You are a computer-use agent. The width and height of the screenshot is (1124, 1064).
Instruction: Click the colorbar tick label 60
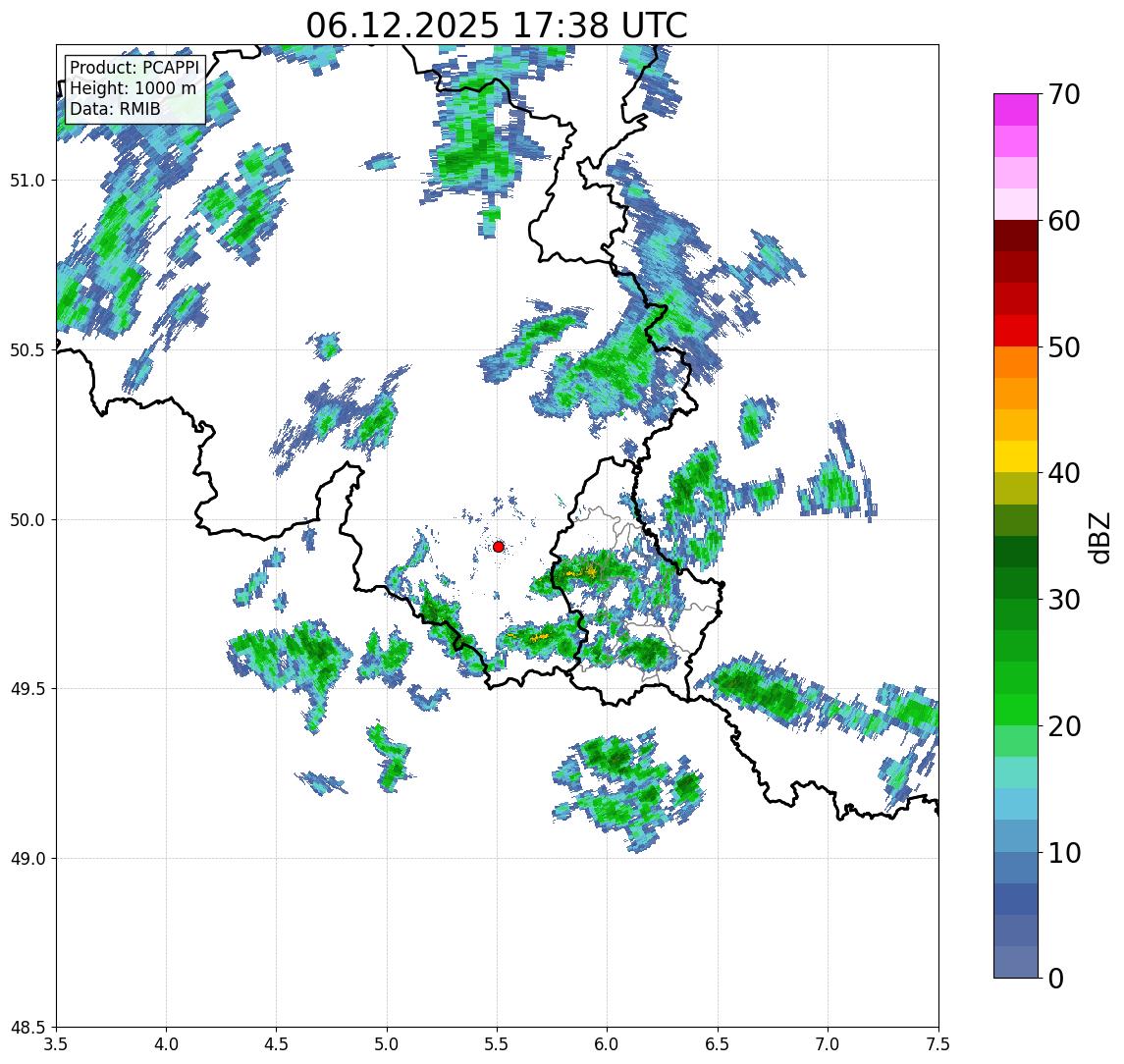click(1063, 221)
